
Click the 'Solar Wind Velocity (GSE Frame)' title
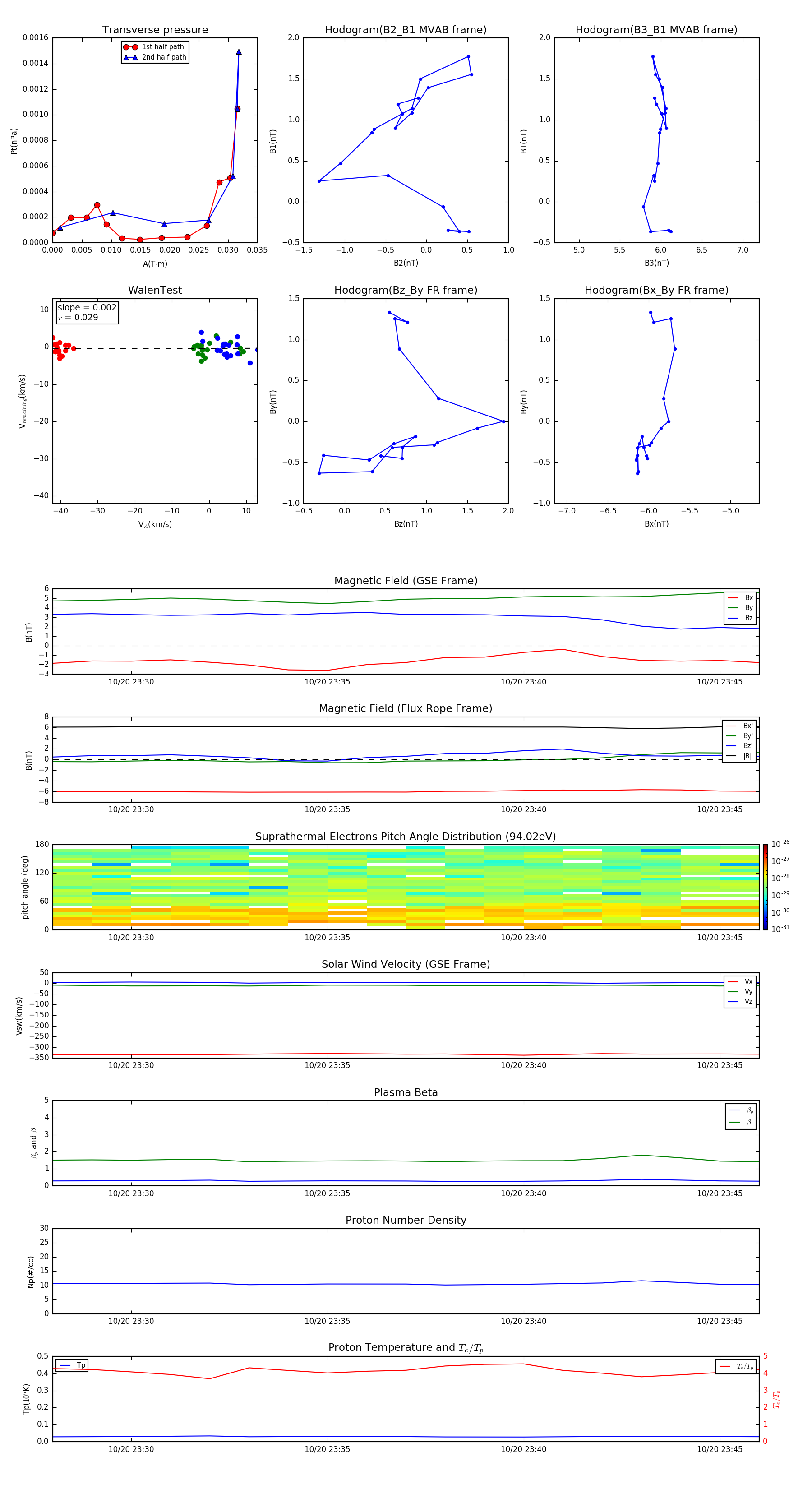(x=406, y=964)
